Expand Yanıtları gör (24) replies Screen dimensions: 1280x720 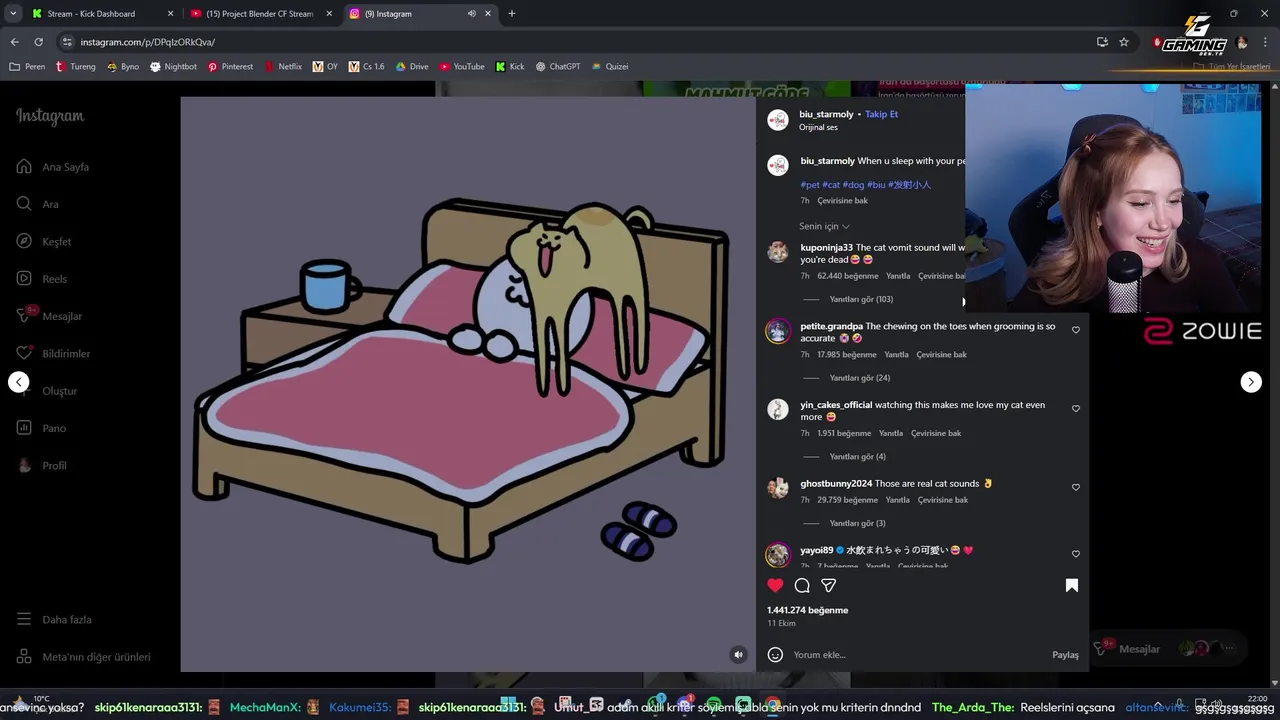860,378
